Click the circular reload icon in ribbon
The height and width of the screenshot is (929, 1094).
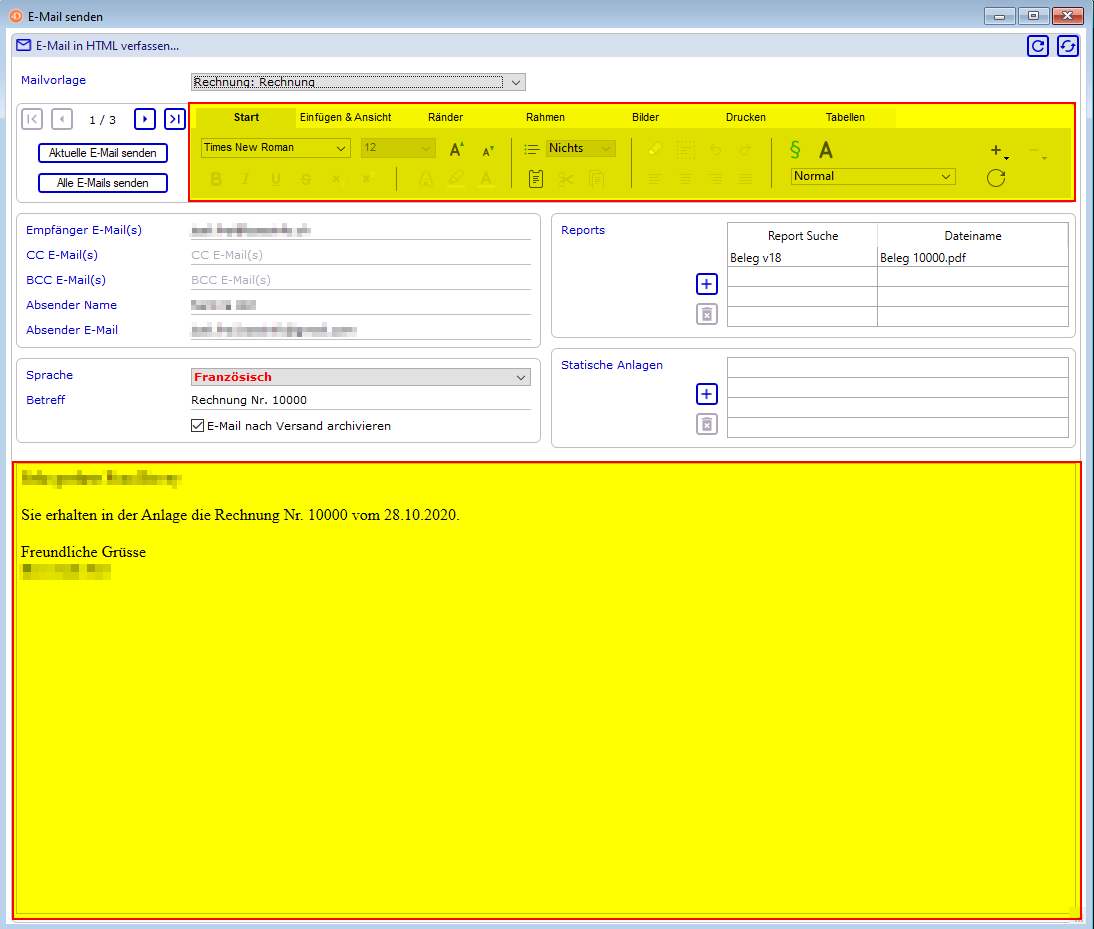coord(995,178)
